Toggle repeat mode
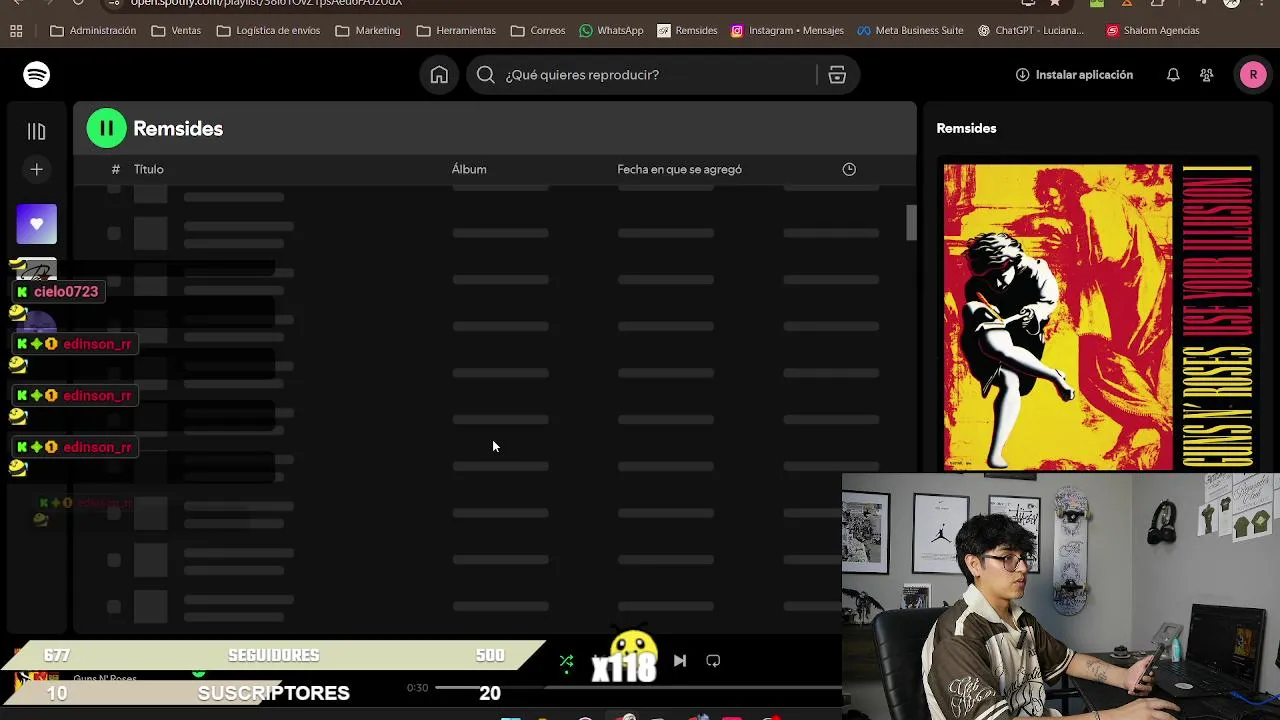This screenshot has height=720, width=1280. 713,661
